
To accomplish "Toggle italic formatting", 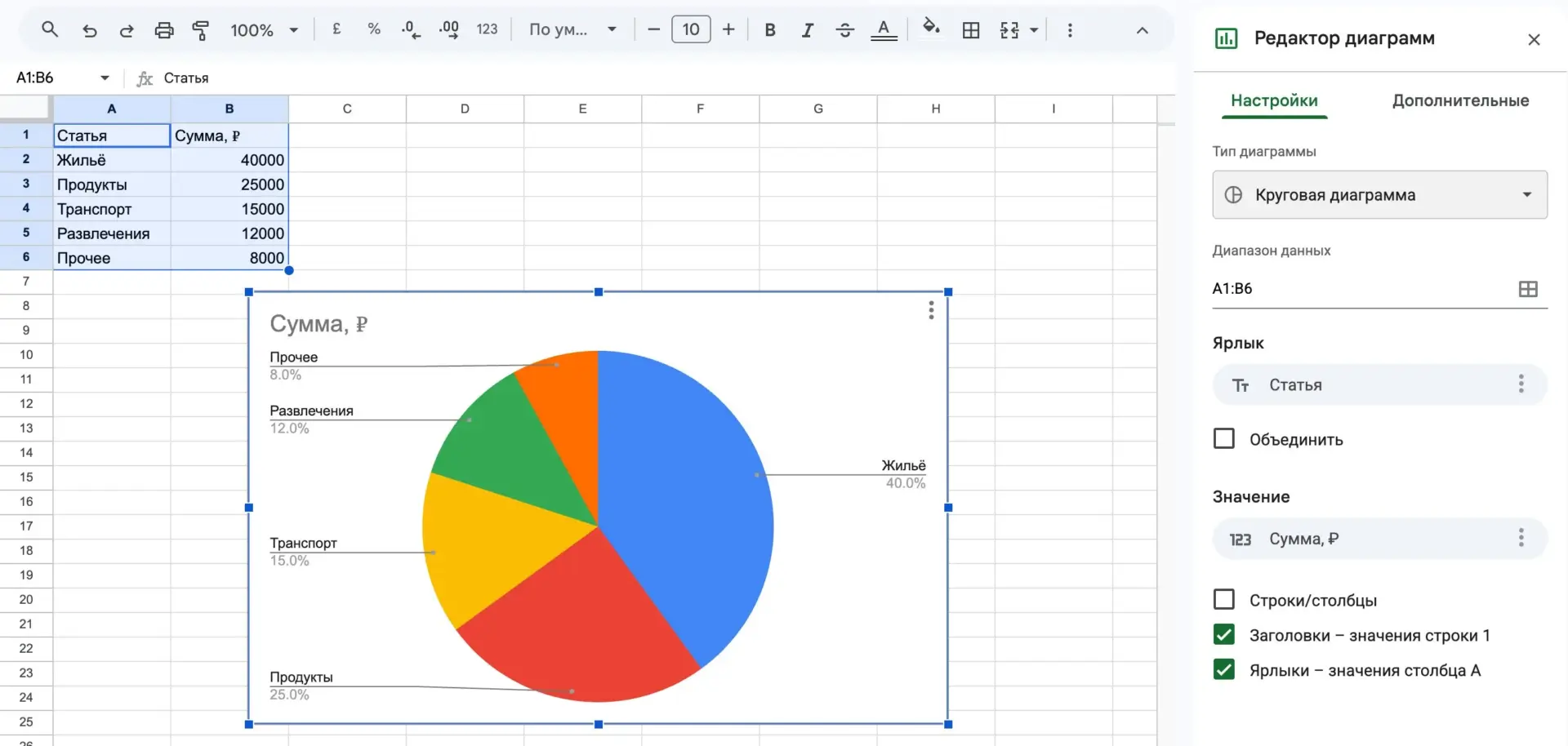I will pos(808,30).
